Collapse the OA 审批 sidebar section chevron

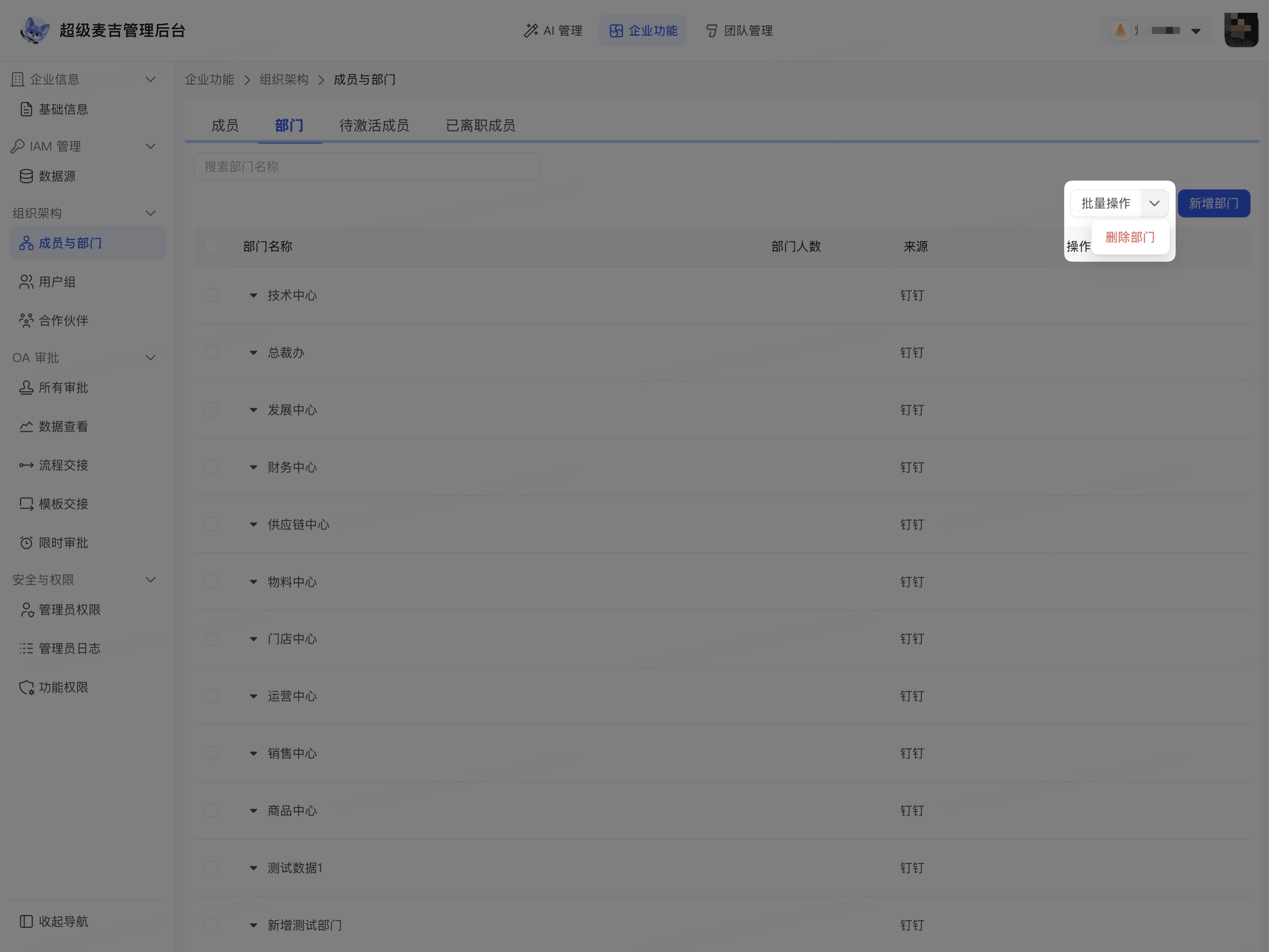(150, 358)
